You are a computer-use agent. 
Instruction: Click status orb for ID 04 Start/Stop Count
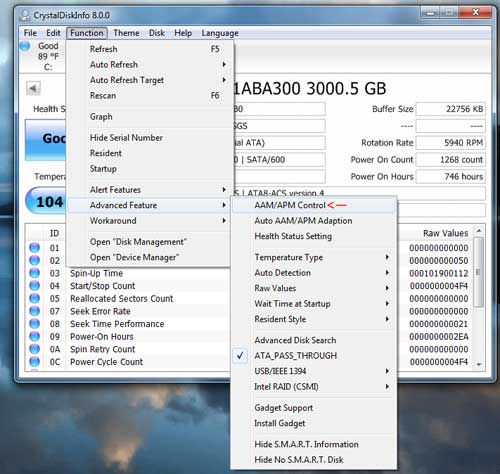(x=34, y=286)
